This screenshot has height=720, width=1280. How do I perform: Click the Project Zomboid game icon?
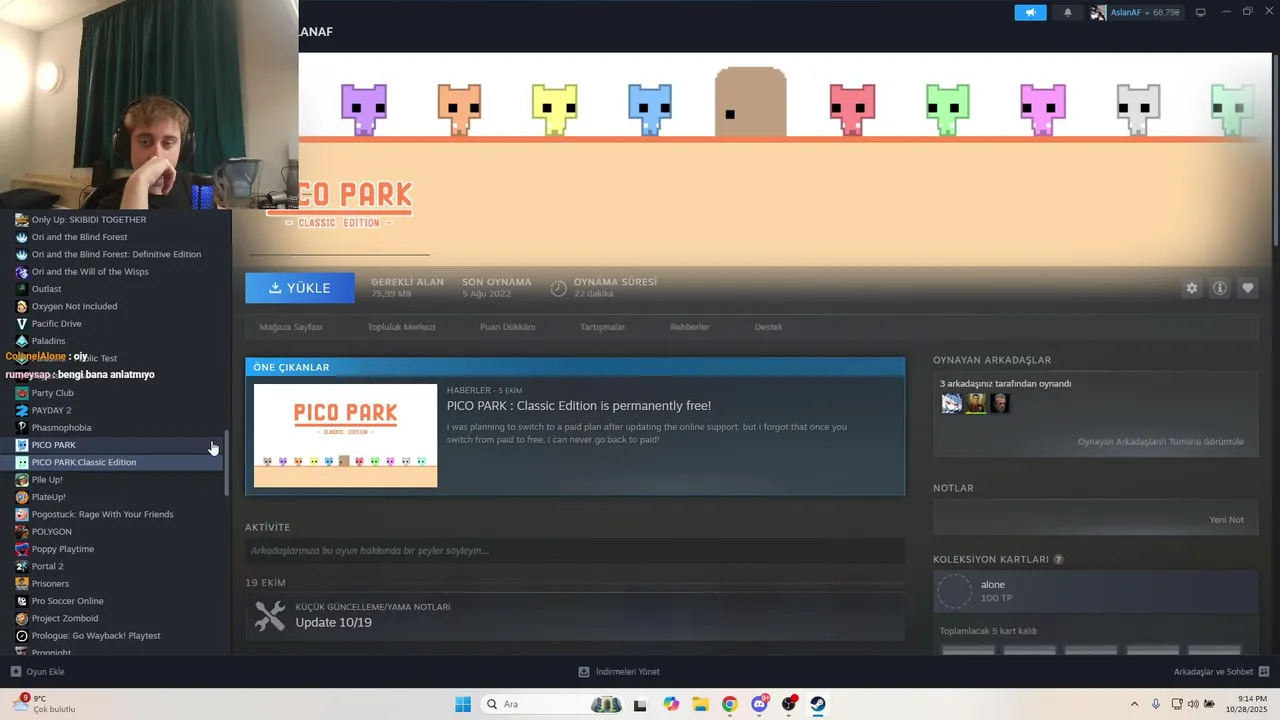click(x=22, y=618)
